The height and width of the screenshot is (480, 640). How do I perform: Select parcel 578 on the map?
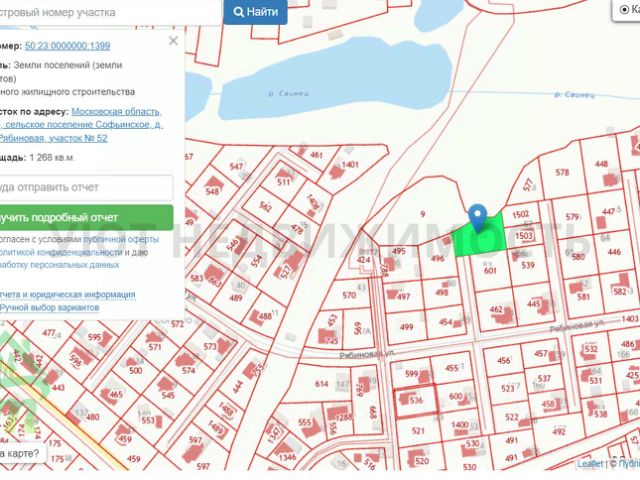click(562, 172)
